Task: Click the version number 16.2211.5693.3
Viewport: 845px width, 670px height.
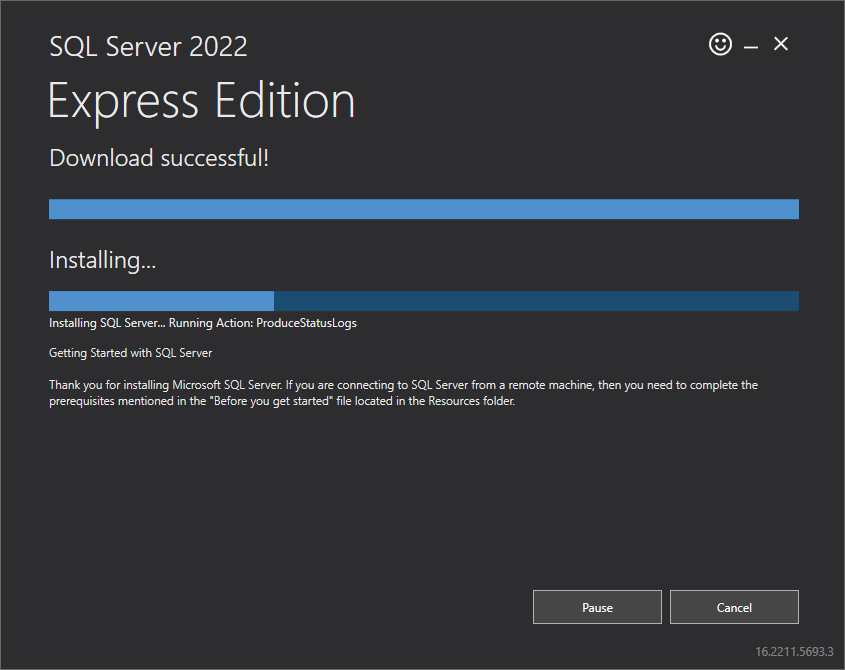Action: (794, 651)
